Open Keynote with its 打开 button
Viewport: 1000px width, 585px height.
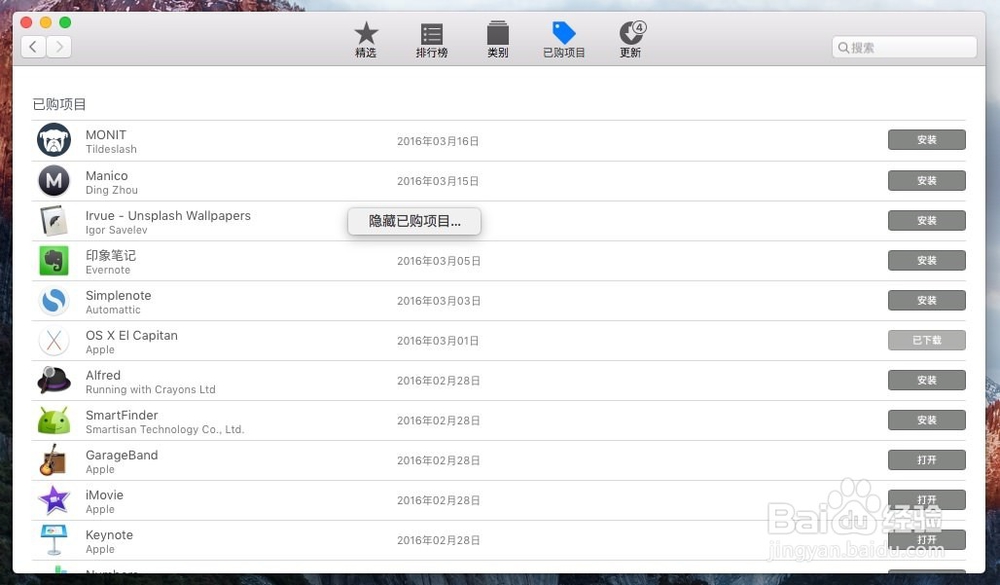coord(927,540)
